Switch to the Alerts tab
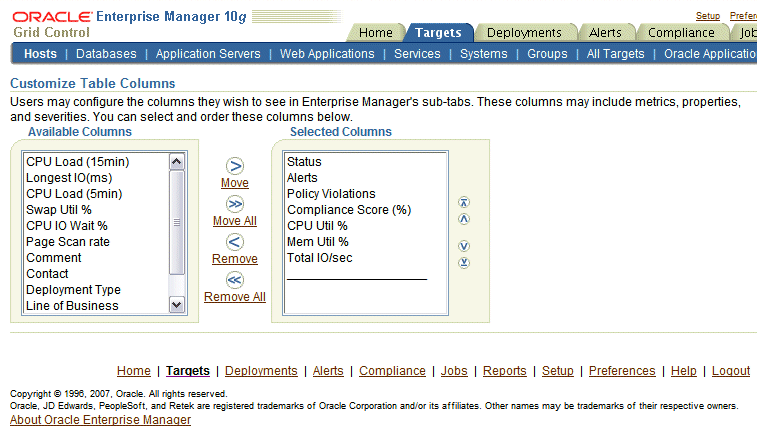 (605, 32)
